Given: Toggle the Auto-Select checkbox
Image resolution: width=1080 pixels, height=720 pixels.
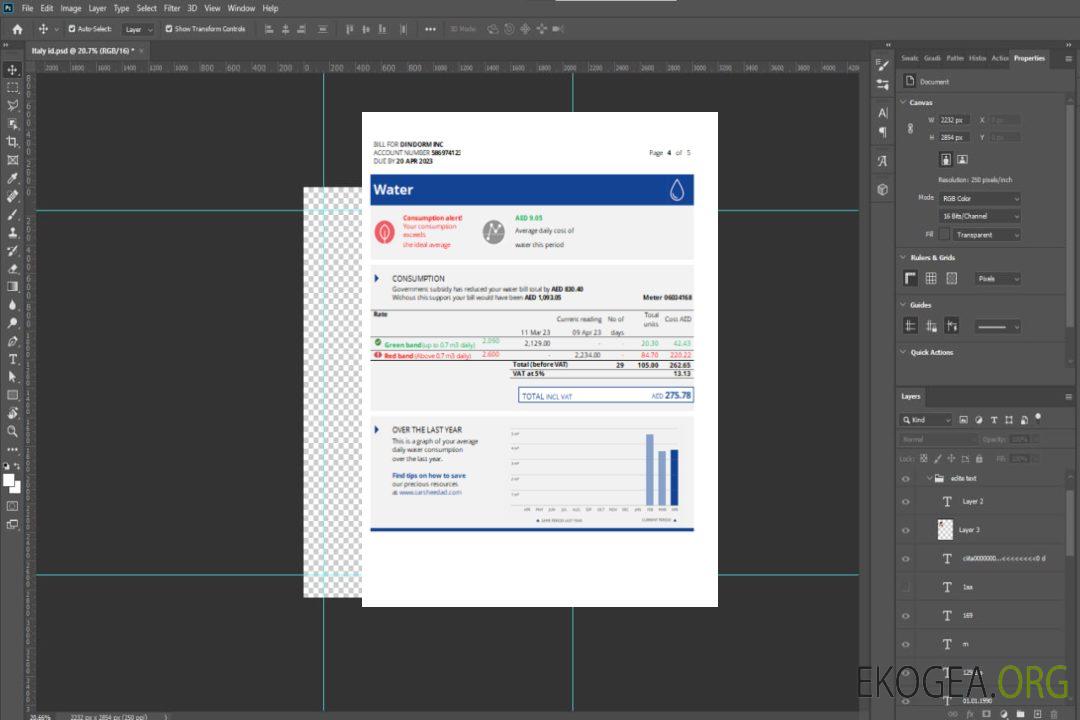Looking at the screenshot, I should (72, 29).
